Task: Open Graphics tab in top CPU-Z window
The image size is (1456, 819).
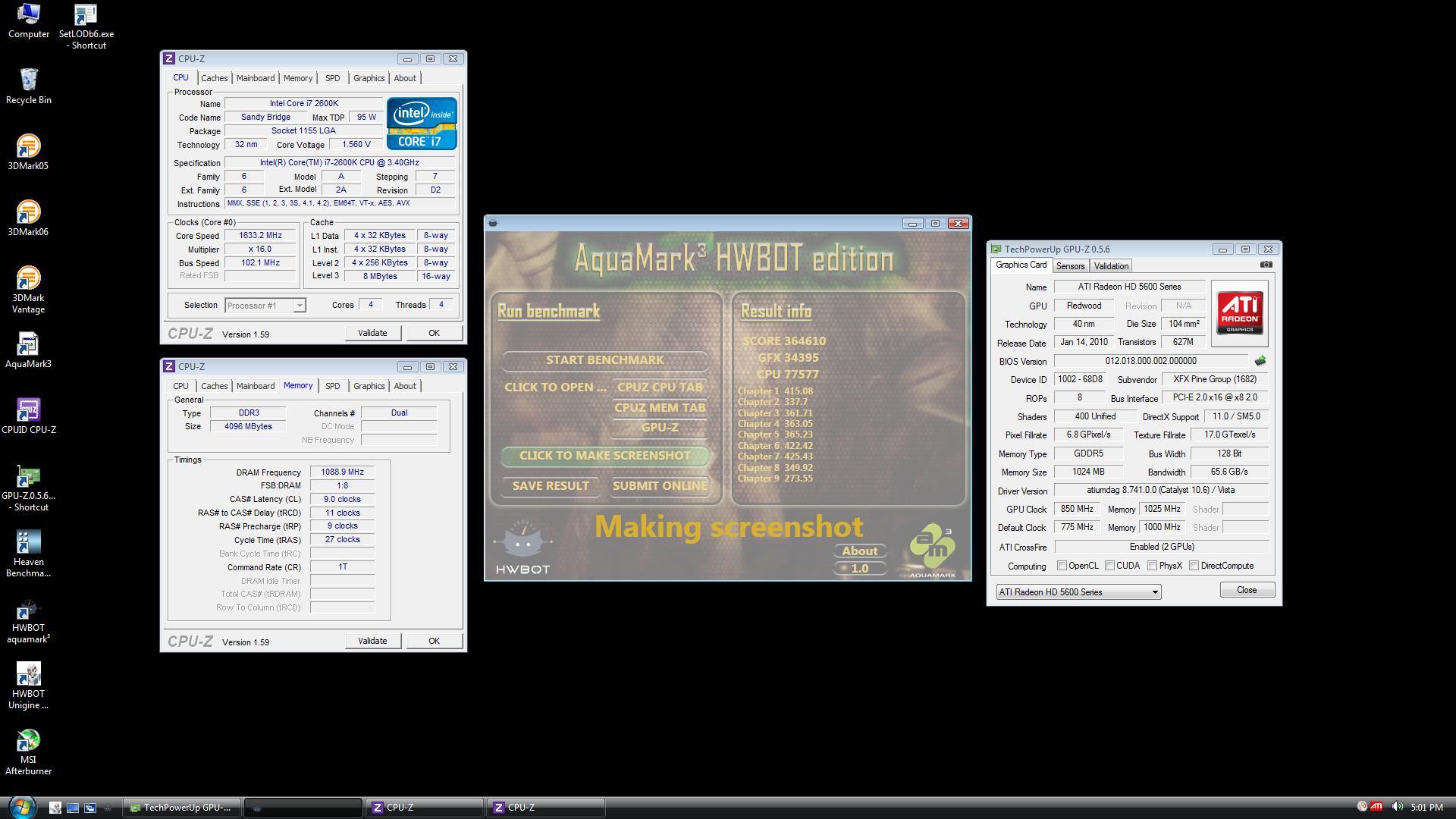Action: [x=369, y=78]
